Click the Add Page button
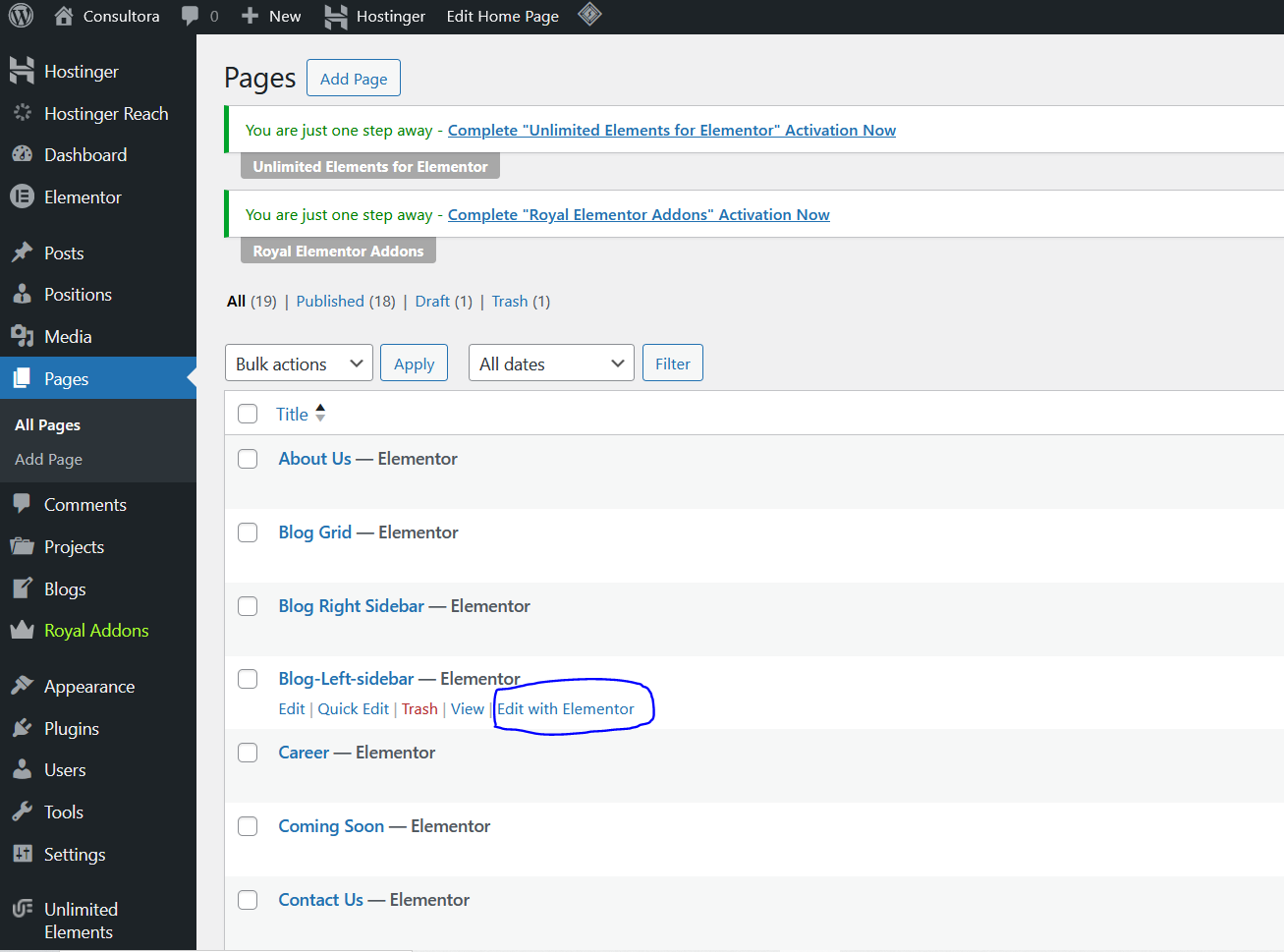The image size is (1284, 952). (353, 78)
